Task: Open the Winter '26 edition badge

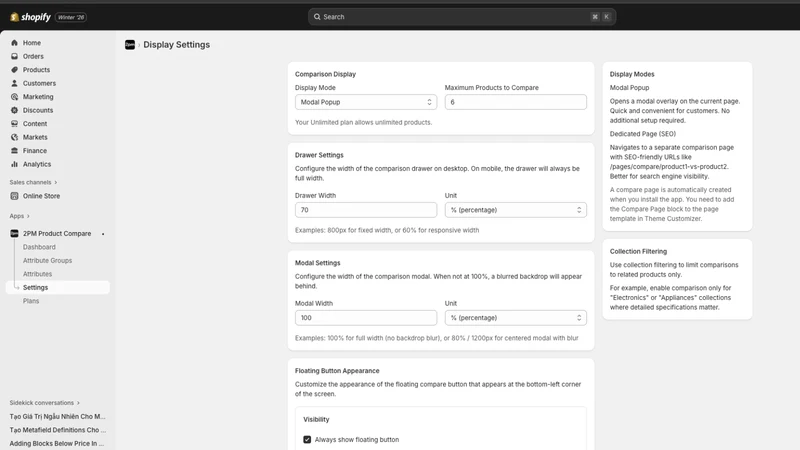Action: click(x=71, y=17)
